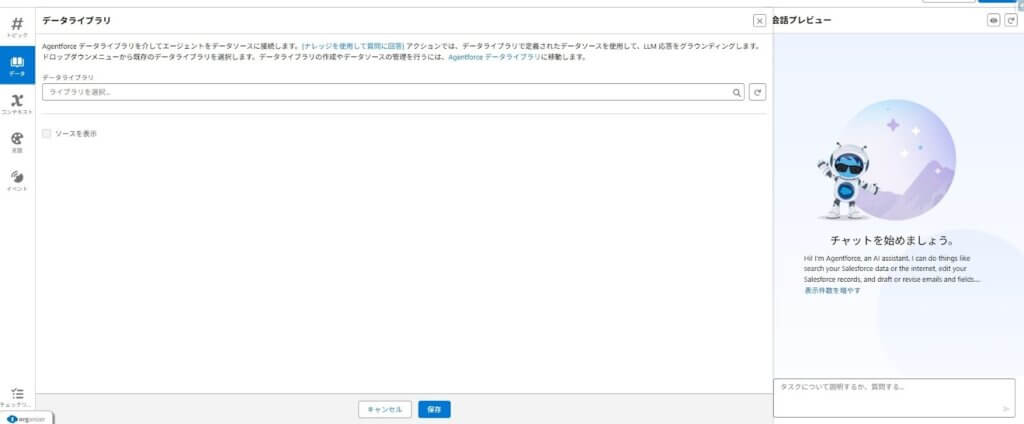Click the organizer badge in bottom-left corner
1024x424 pixels.
pyautogui.click(x=26, y=419)
